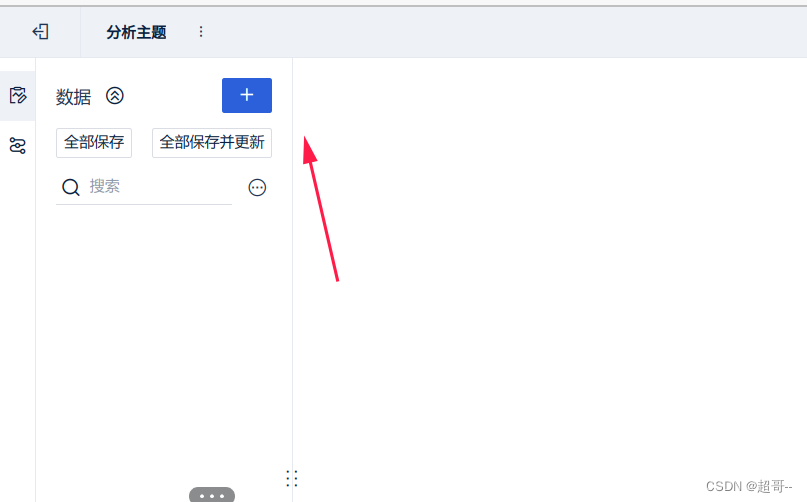Click the CSDN @超哥 watermark text
807x502 pixels.
tap(749, 486)
